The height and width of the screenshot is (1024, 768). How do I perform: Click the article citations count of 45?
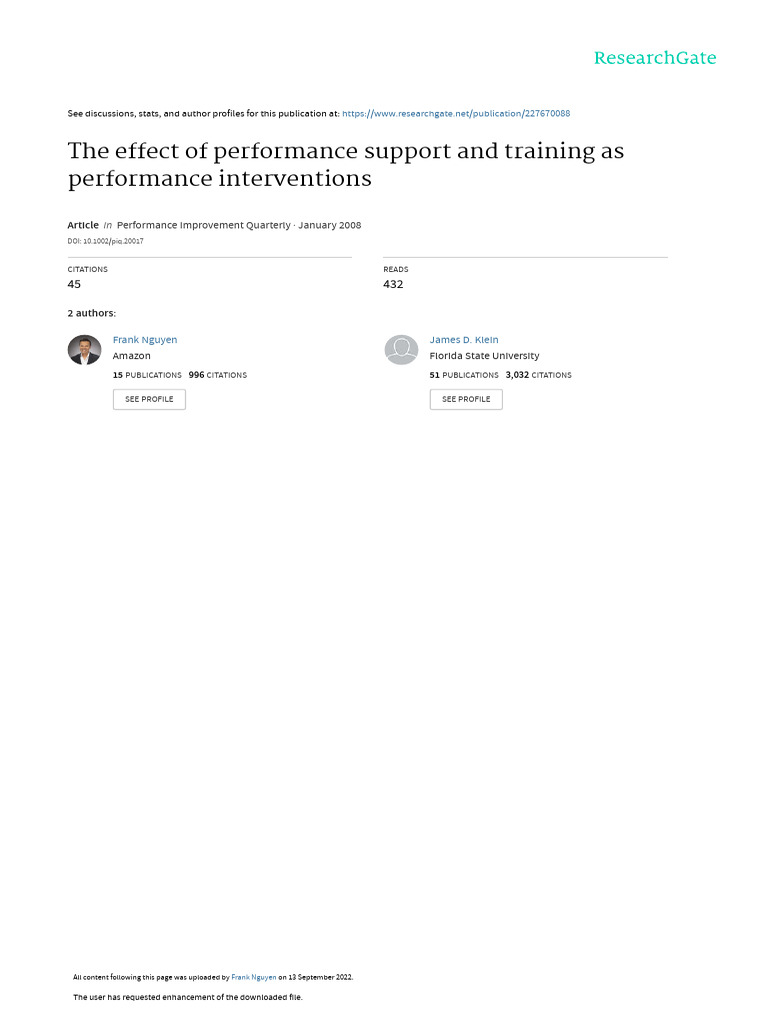[x=74, y=284]
